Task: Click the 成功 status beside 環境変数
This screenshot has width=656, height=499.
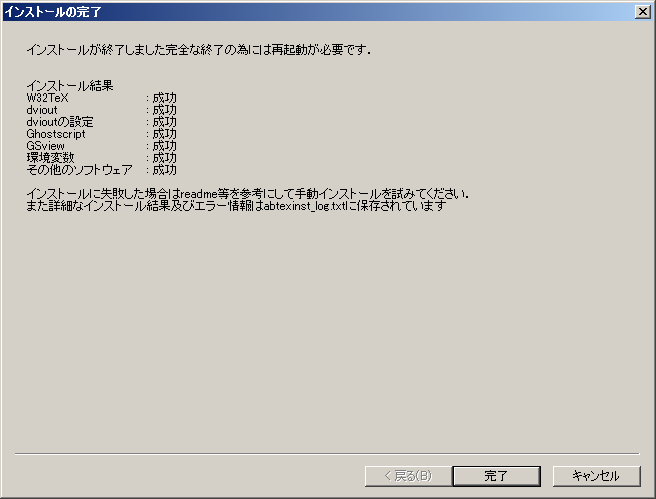Action: (x=164, y=158)
